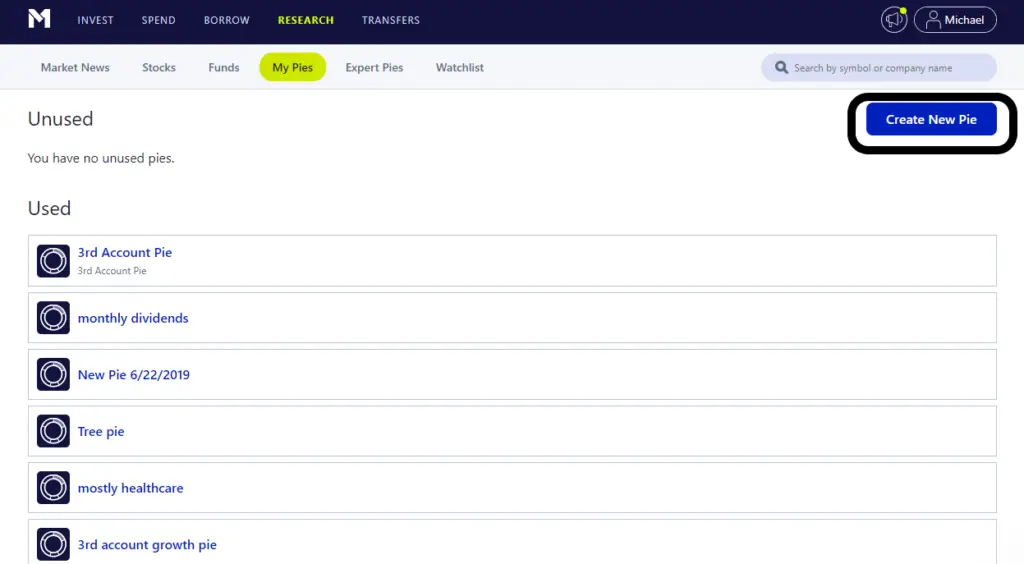Click the monthly dividends pie icon
The width and height of the screenshot is (1024, 564).
(x=53, y=318)
